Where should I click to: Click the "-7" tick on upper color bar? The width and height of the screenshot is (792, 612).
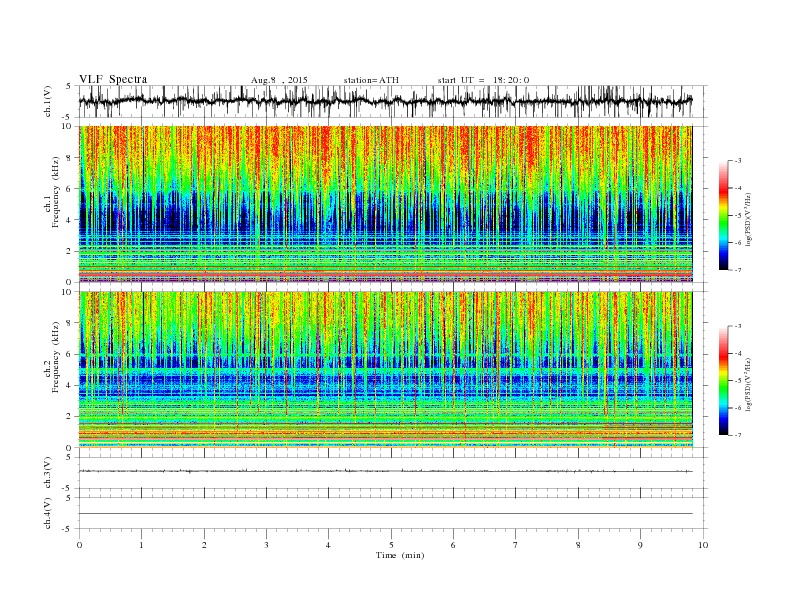[737, 270]
